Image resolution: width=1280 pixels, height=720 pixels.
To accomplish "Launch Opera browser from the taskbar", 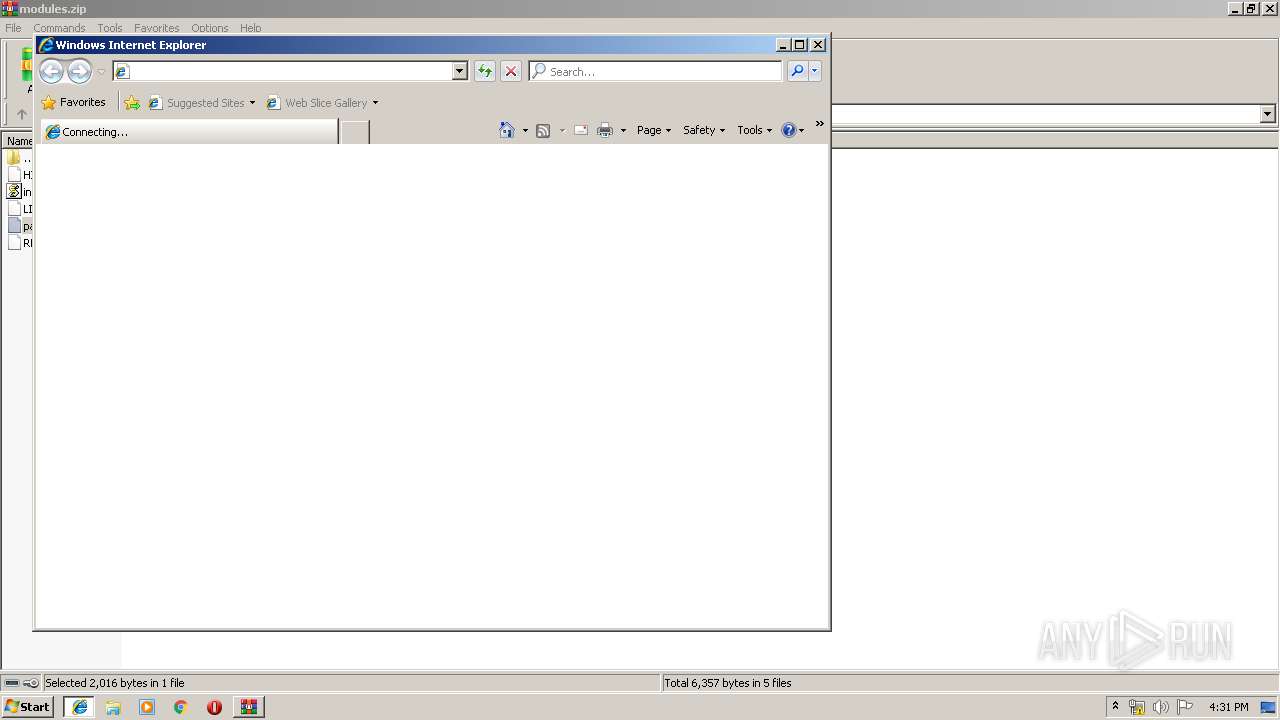I will coord(214,707).
